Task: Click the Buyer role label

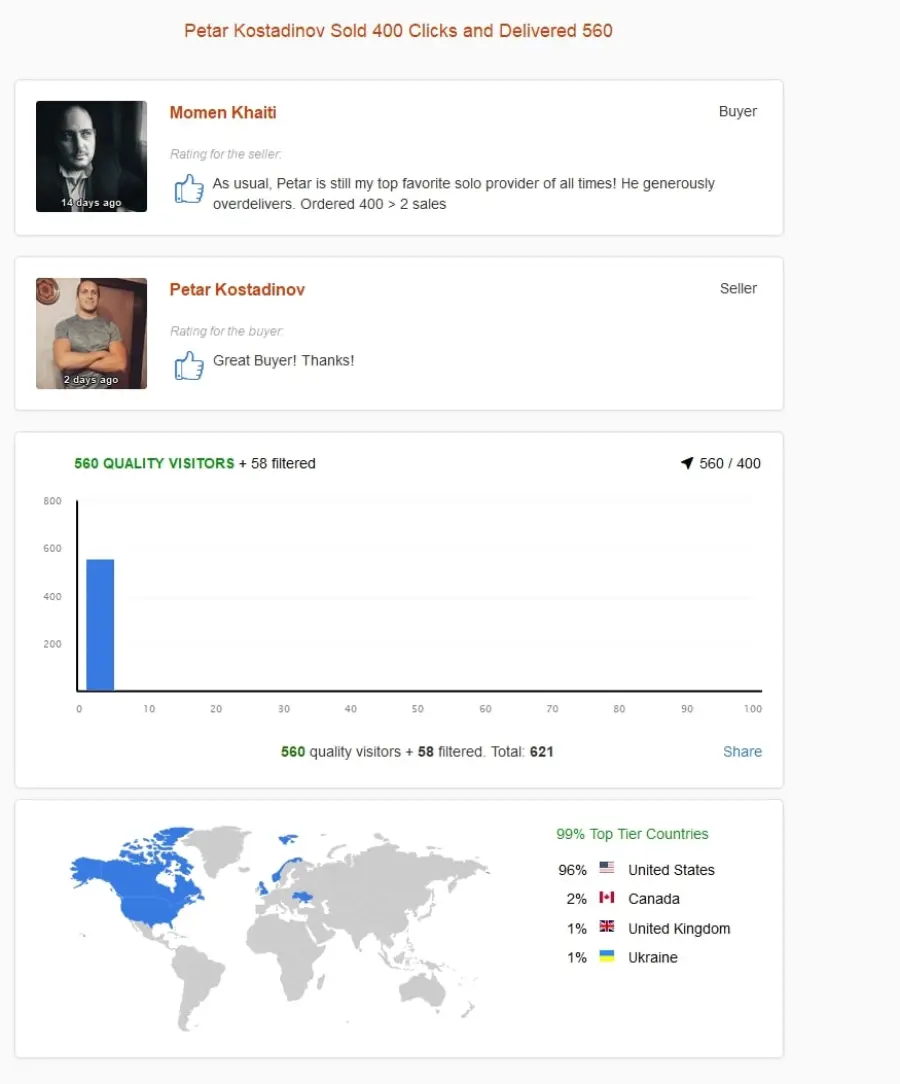Action: (x=738, y=111)
